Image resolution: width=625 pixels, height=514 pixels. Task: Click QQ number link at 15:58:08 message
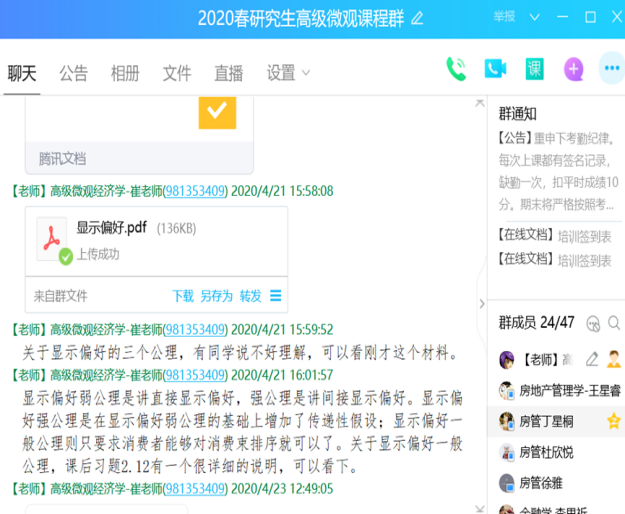195,191
